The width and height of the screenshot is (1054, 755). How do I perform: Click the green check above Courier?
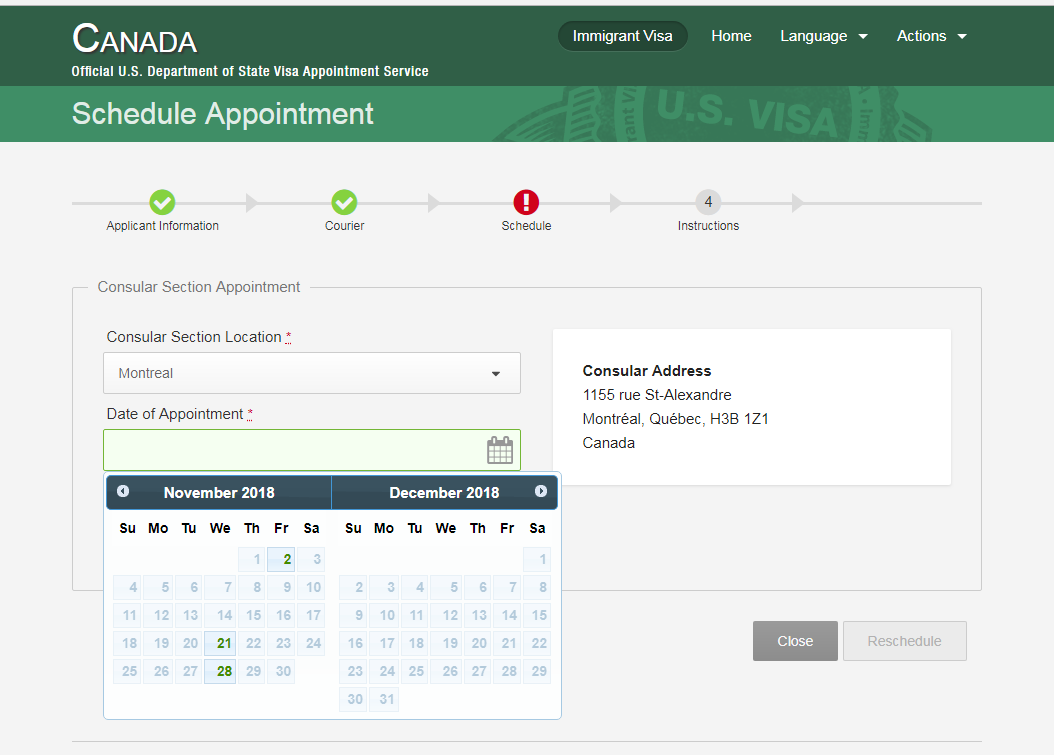coord(344,202)
